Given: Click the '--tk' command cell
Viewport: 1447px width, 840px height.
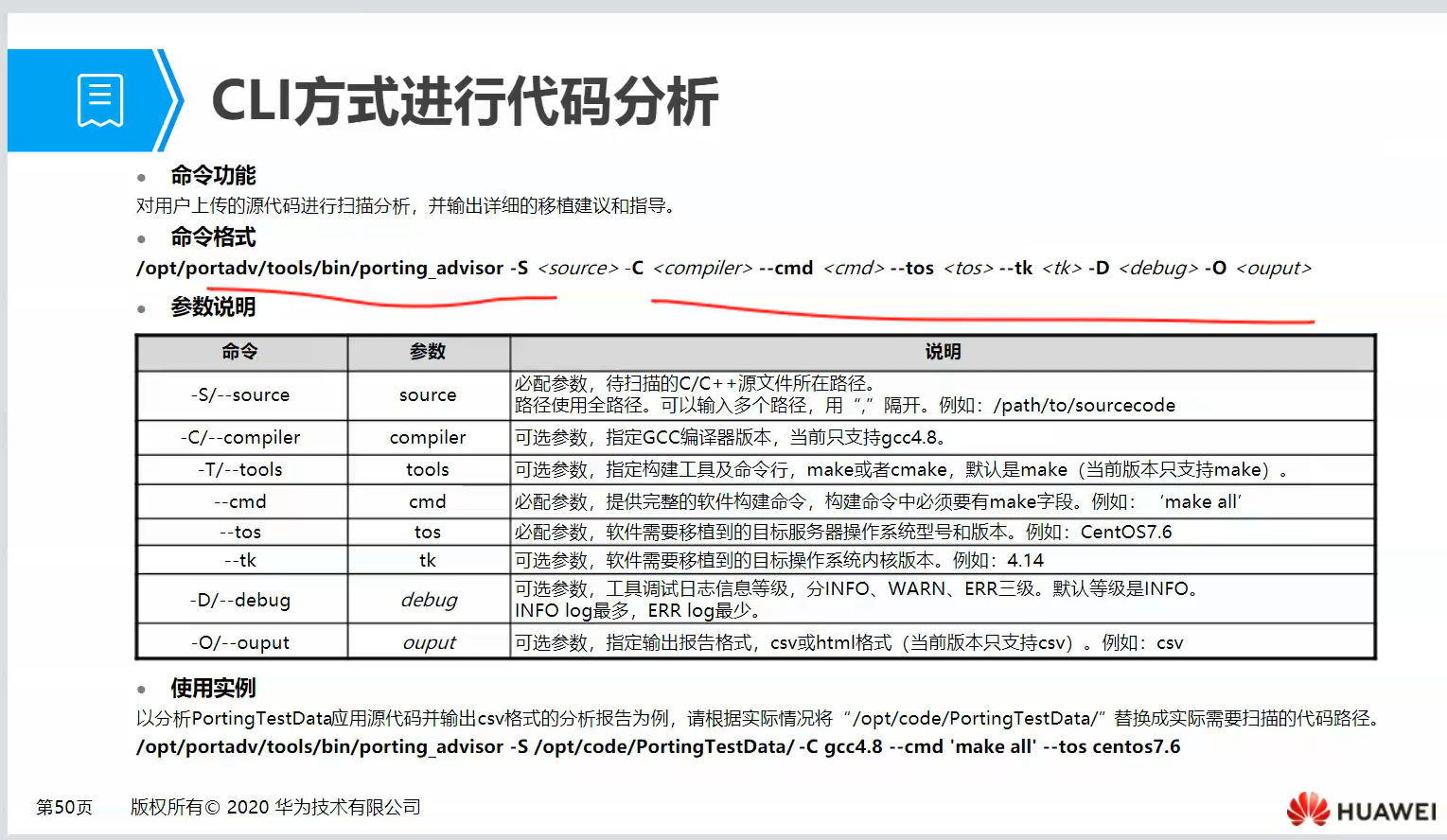Looking at the screenshot, I should coord(240,561).
